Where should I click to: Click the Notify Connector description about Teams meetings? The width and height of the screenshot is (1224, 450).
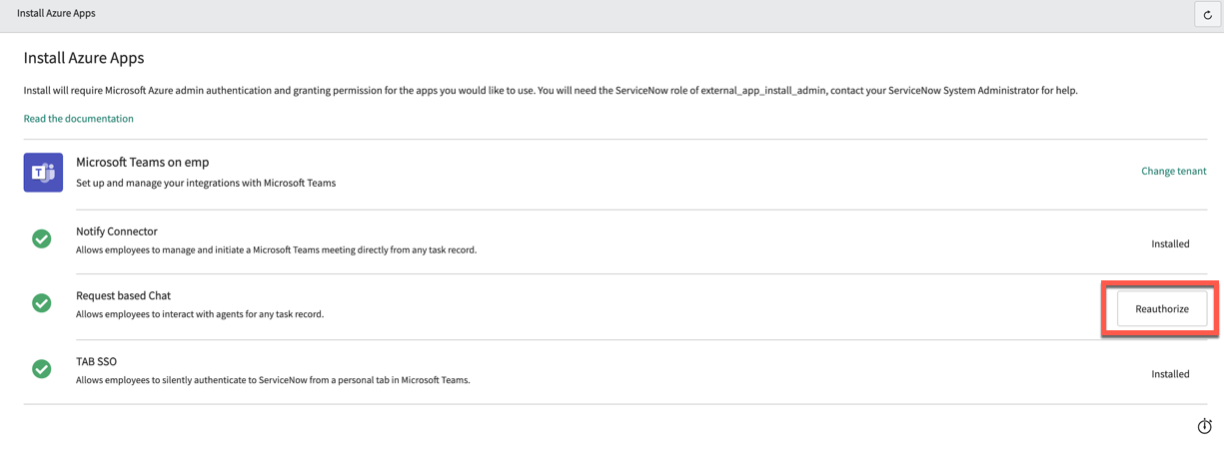tap(276, 249)
